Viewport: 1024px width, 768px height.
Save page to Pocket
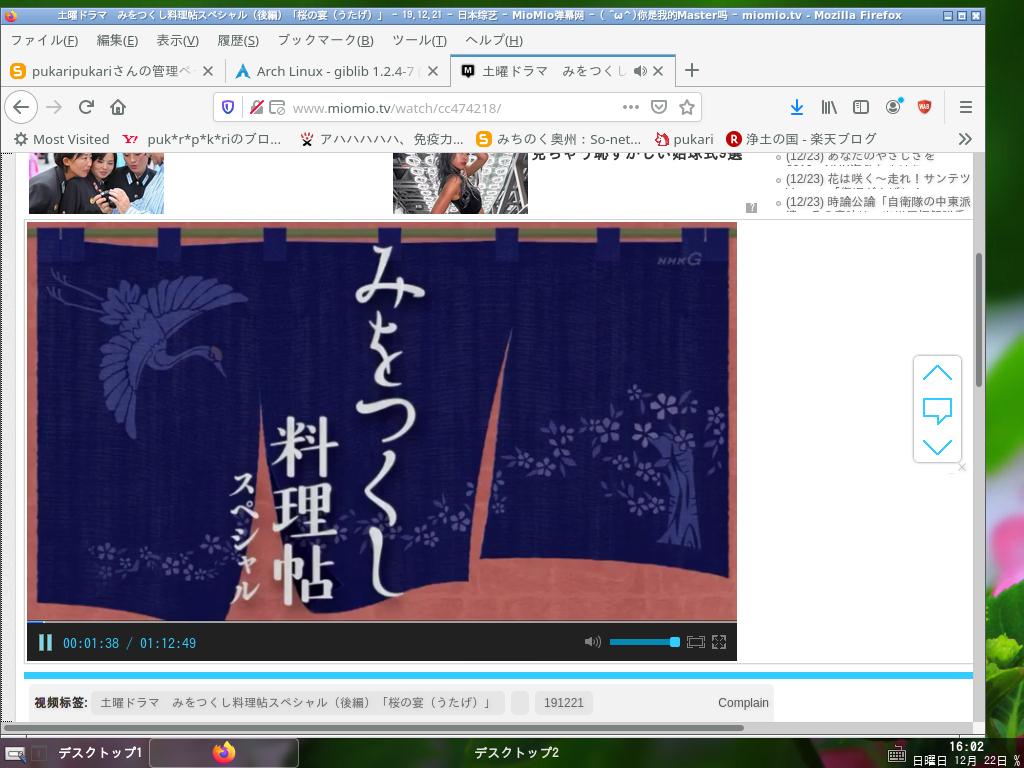tap(659, 107)
